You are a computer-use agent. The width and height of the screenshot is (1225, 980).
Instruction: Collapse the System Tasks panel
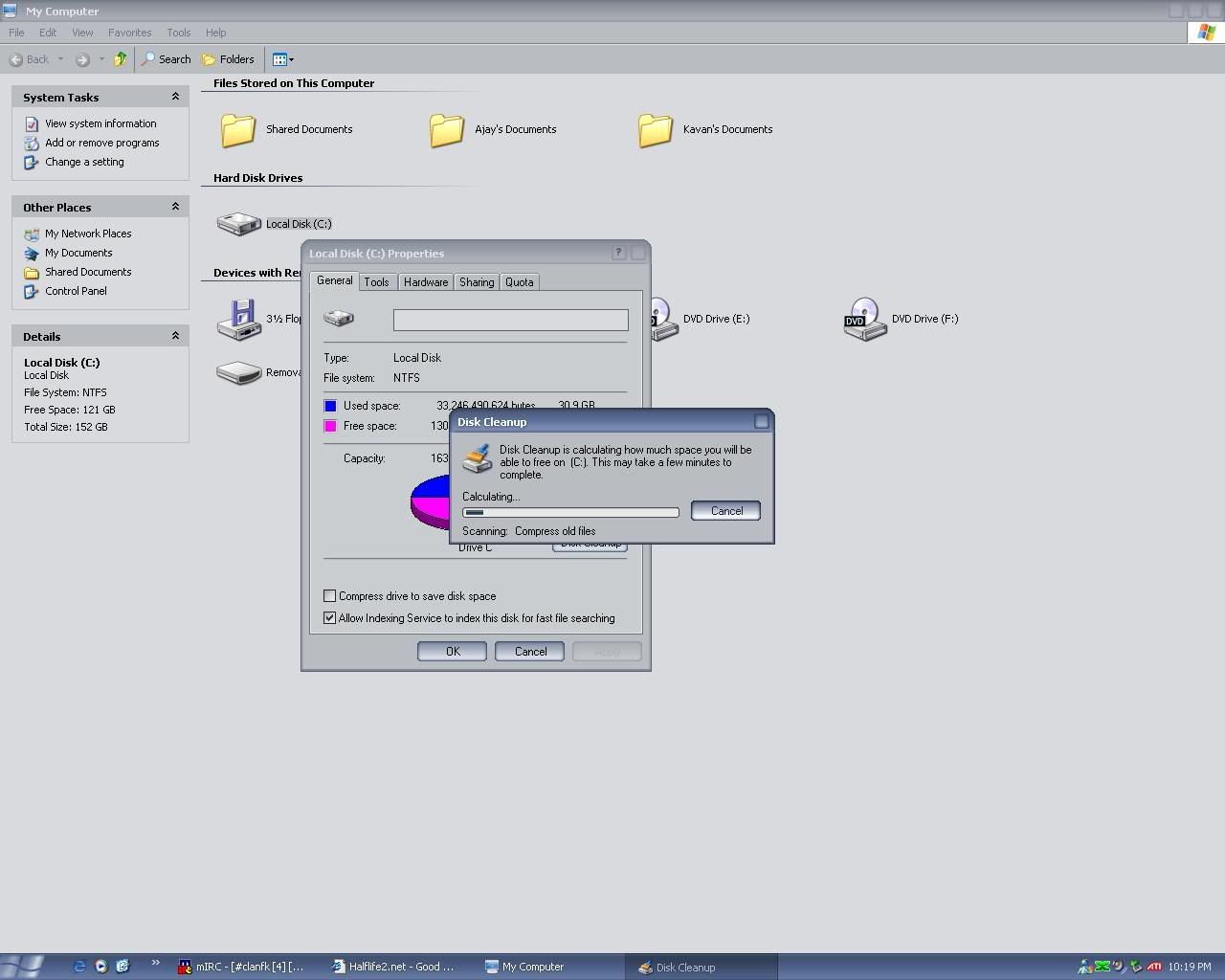[175, 97]
